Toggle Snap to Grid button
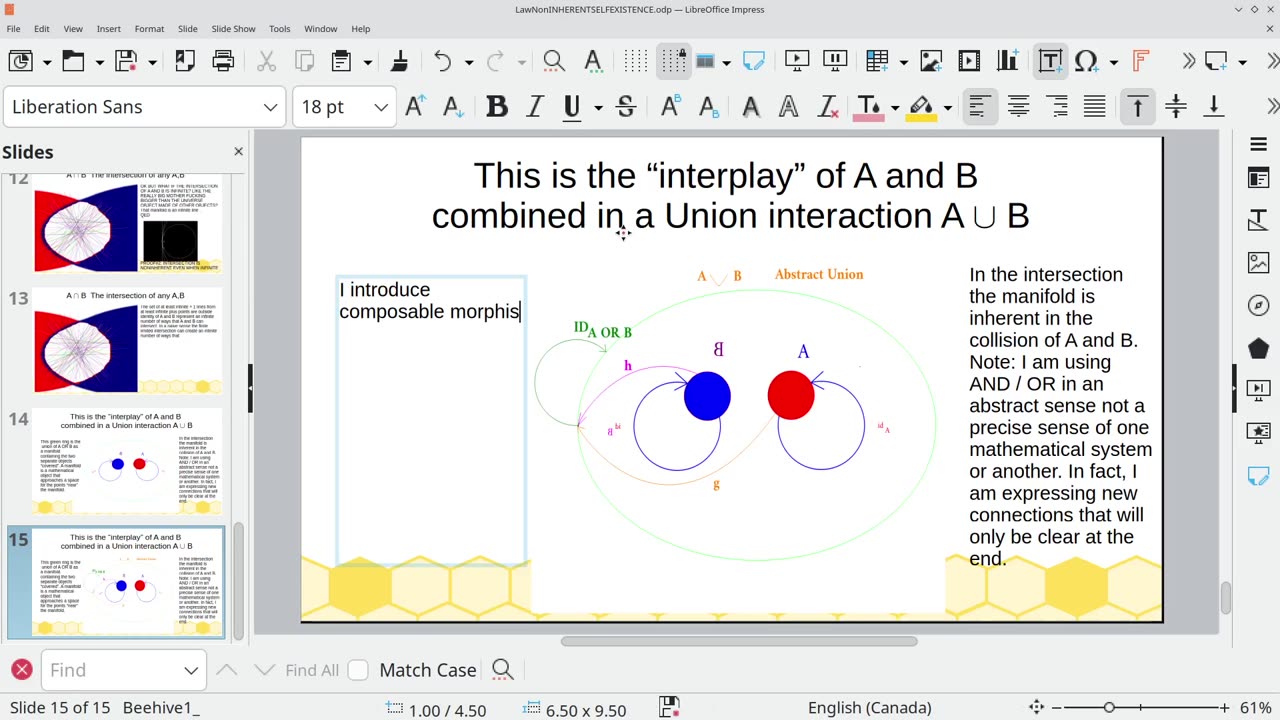 click(674, 61)
